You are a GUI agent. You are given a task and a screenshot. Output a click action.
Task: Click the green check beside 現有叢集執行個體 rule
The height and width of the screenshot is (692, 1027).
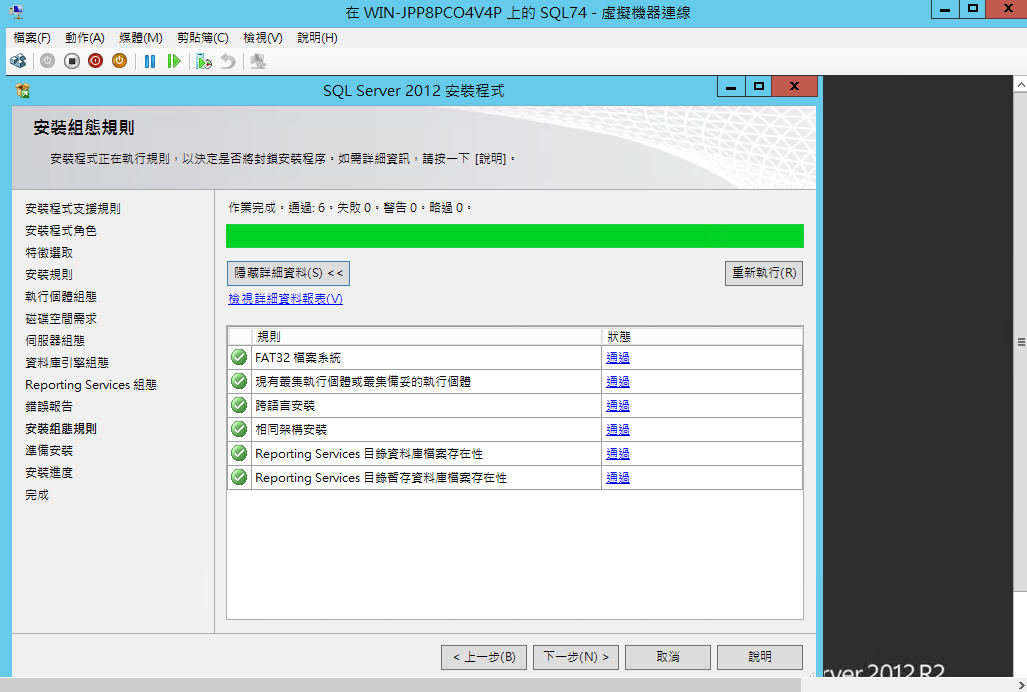coord(239,381)
